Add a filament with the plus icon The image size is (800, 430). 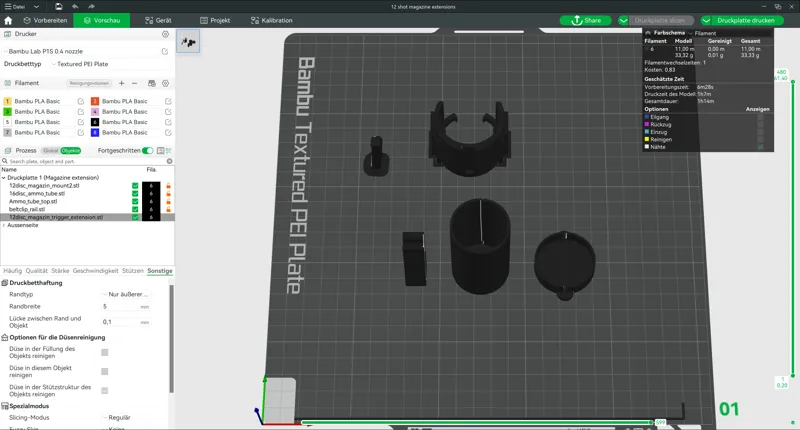tap(121, 83)
